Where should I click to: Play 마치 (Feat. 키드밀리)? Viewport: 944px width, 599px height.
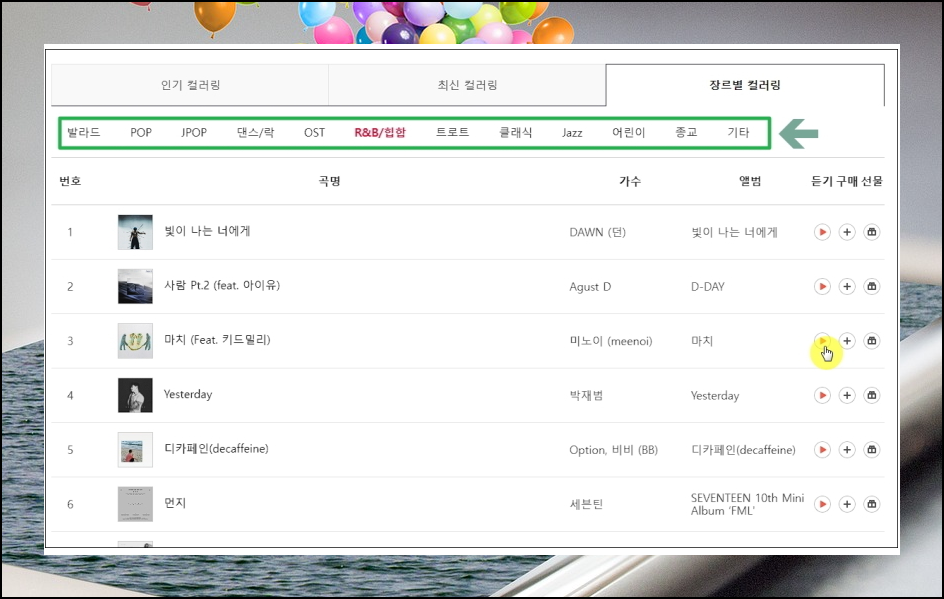[822, 341]
